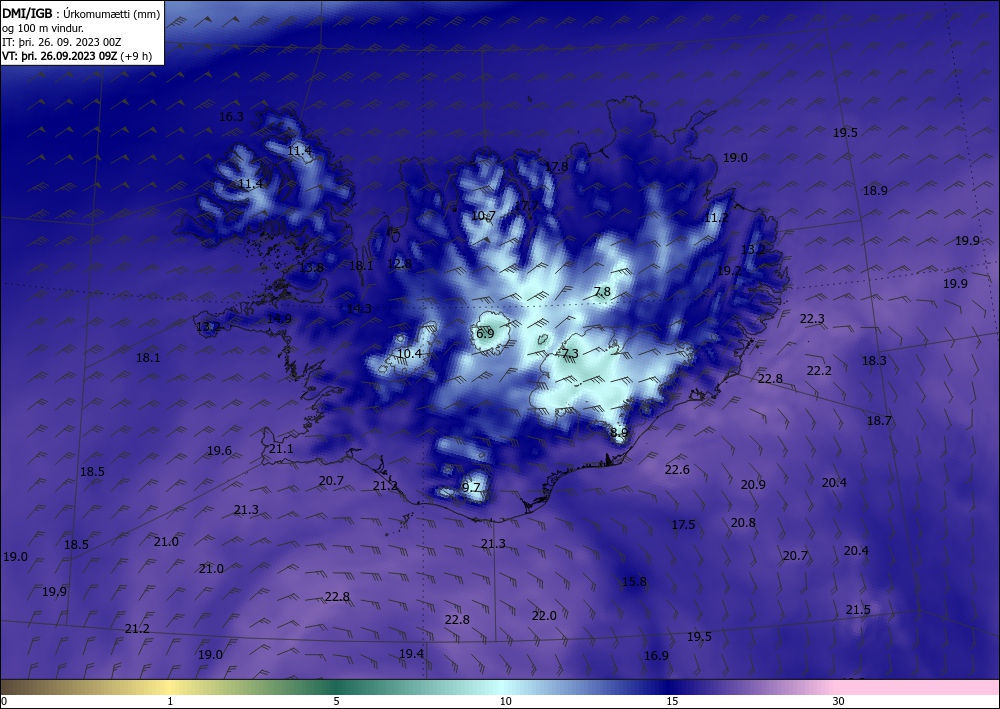Image resolution: width=1000 pixels, height=709 pixels.
Task: Click the 10.4 value label
Action: point(409,353)
